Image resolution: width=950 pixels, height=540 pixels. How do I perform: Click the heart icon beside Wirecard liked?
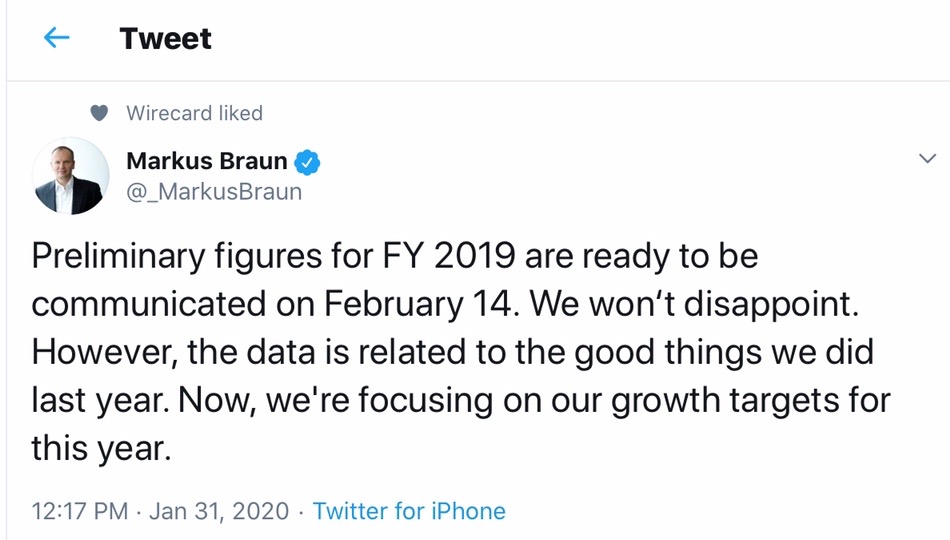click(98, 114)
